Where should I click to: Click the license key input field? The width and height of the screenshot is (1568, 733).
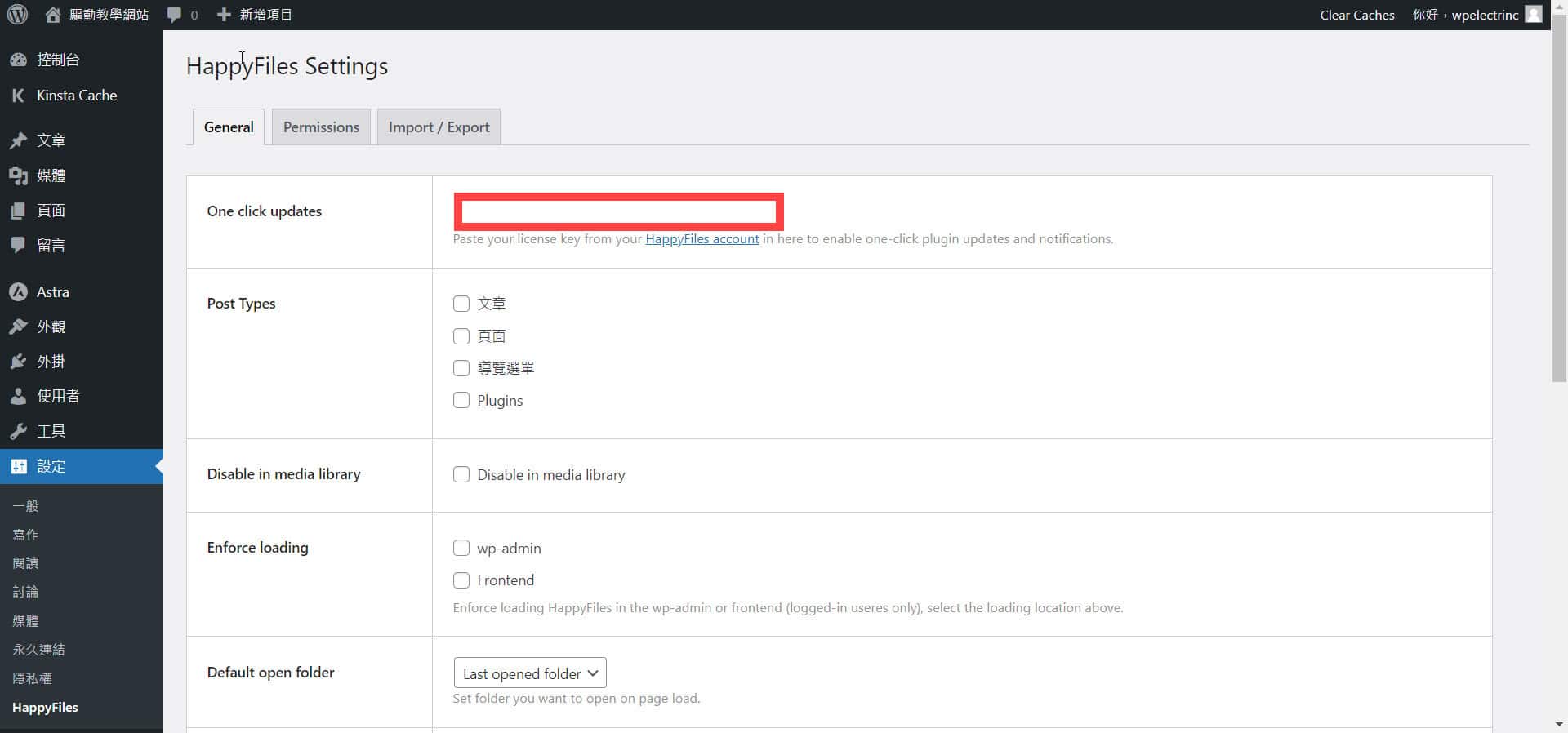pos(618,212)
